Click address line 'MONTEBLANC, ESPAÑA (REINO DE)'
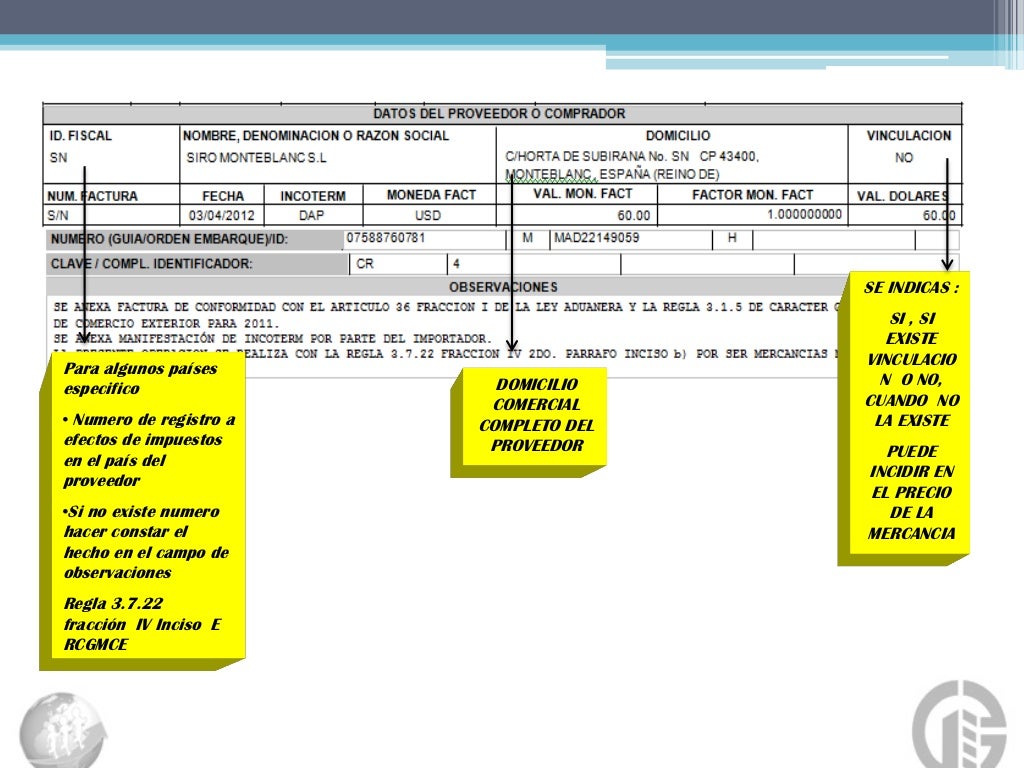Viewport: 1024px width, 768px height. (x=613, y=174)
